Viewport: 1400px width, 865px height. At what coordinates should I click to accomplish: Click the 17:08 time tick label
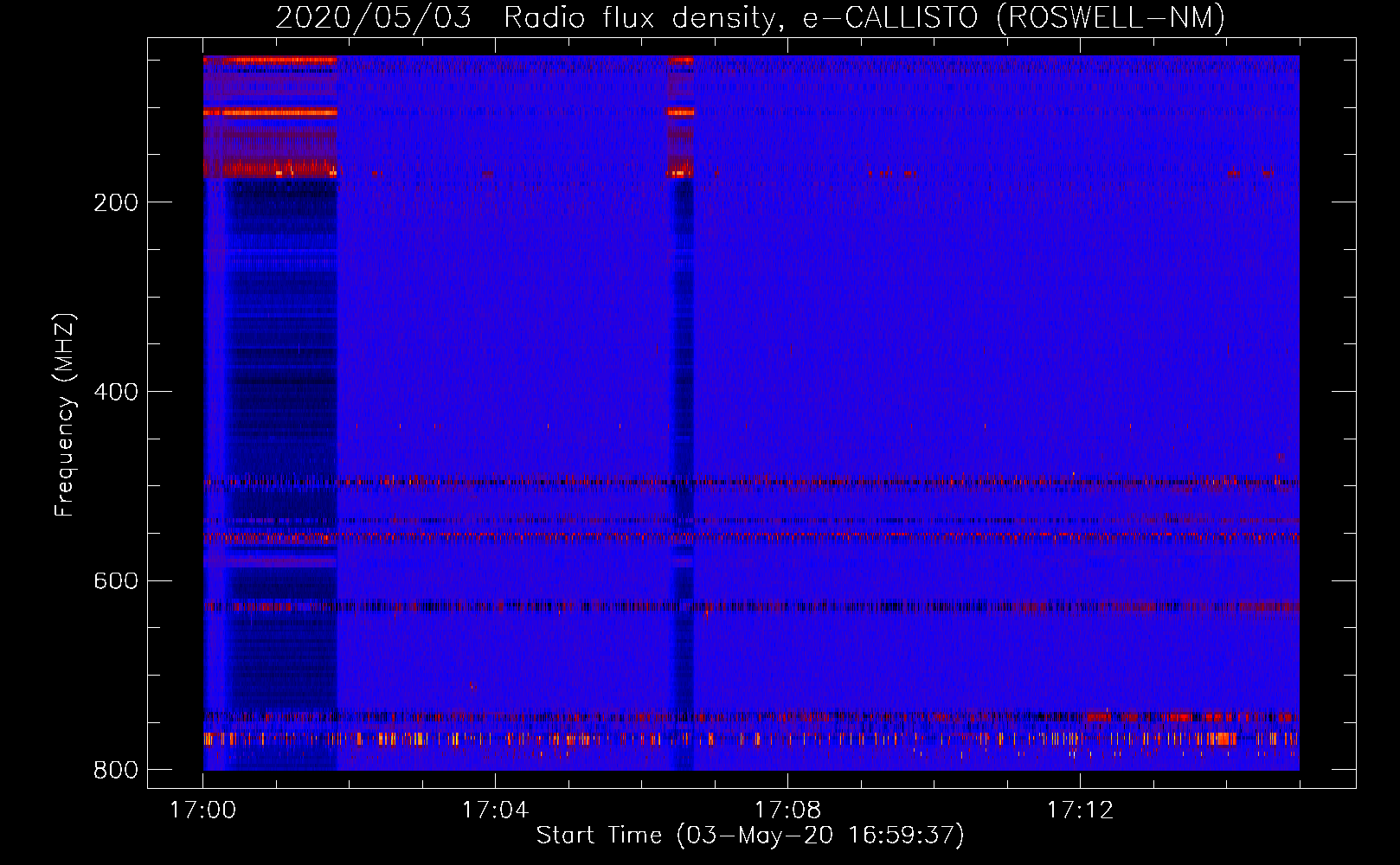(787, 811)
